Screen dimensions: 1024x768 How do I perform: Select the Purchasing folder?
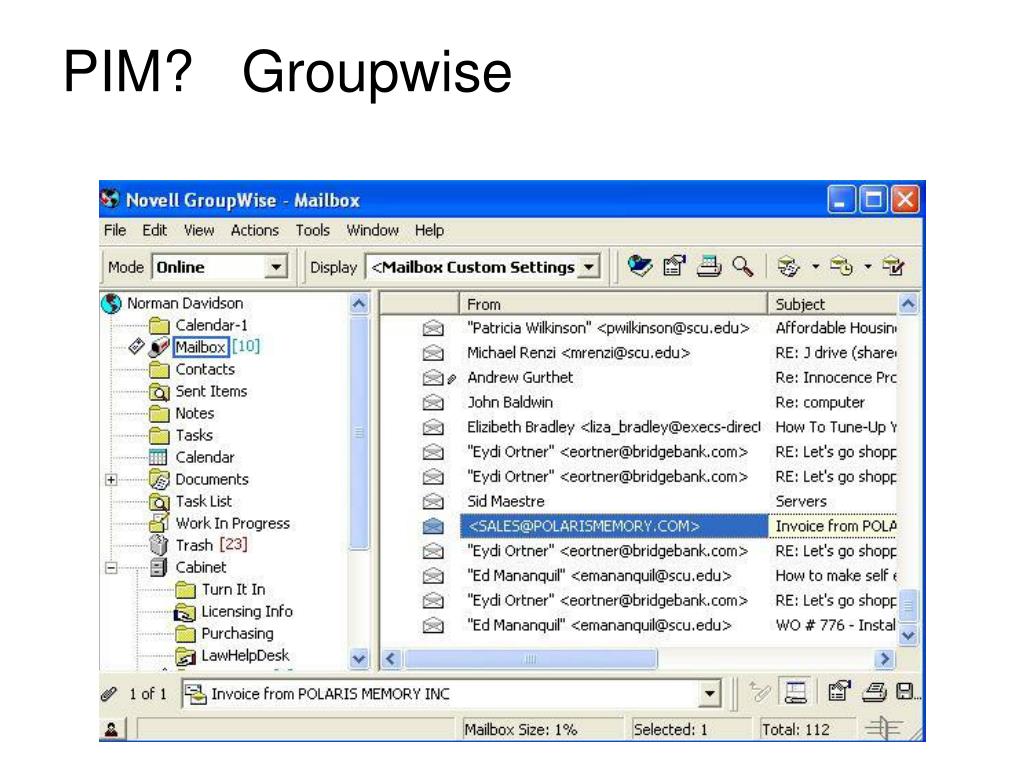(237, 633)
